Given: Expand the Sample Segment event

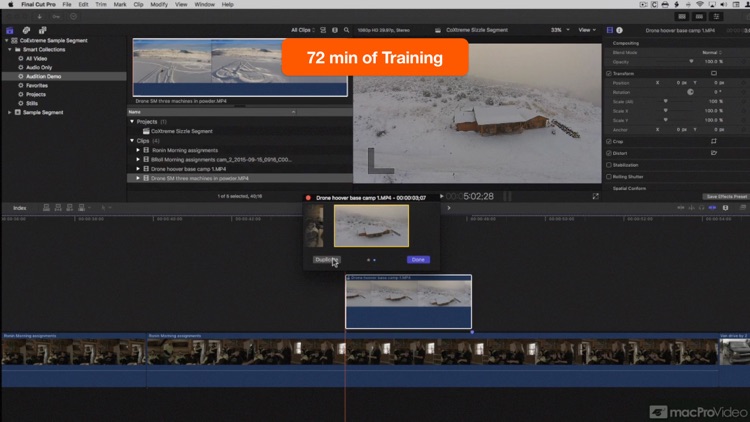Looking at the screenshot, I should [x=10, y=112].
